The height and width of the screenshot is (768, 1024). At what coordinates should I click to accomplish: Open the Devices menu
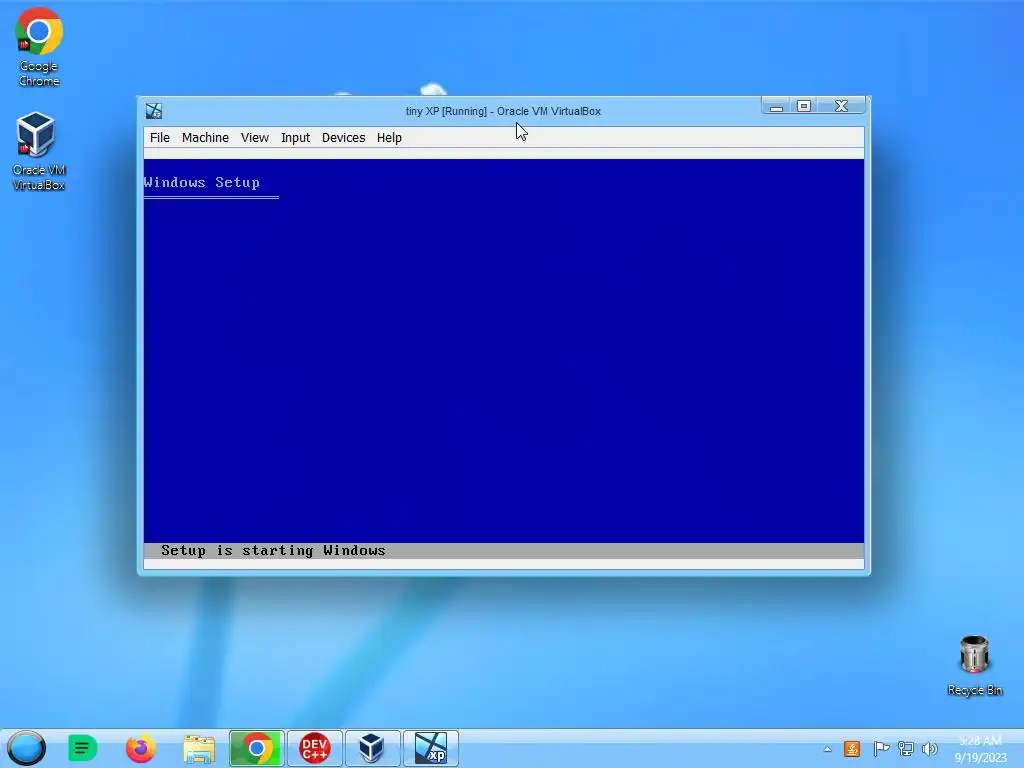pyautogui.click(x=343, y=138)
